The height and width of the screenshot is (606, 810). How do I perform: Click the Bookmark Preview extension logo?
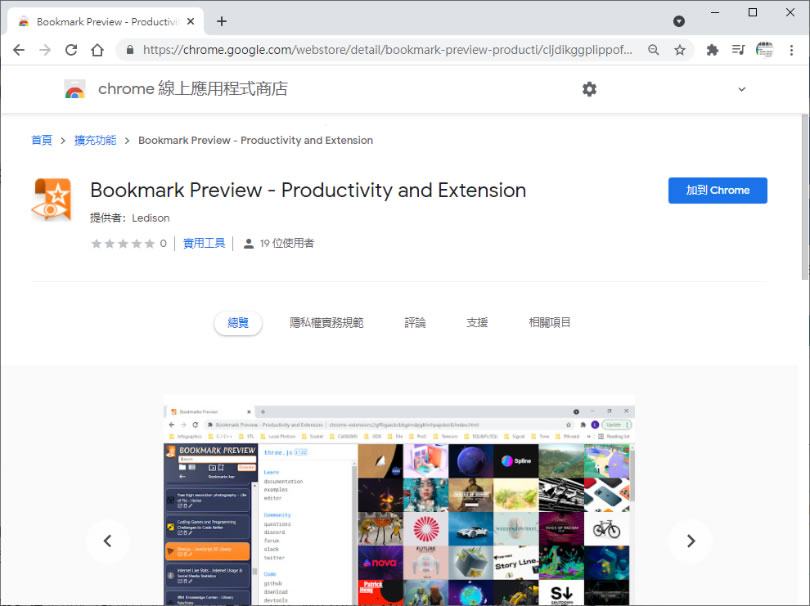(x=51, y=199)
